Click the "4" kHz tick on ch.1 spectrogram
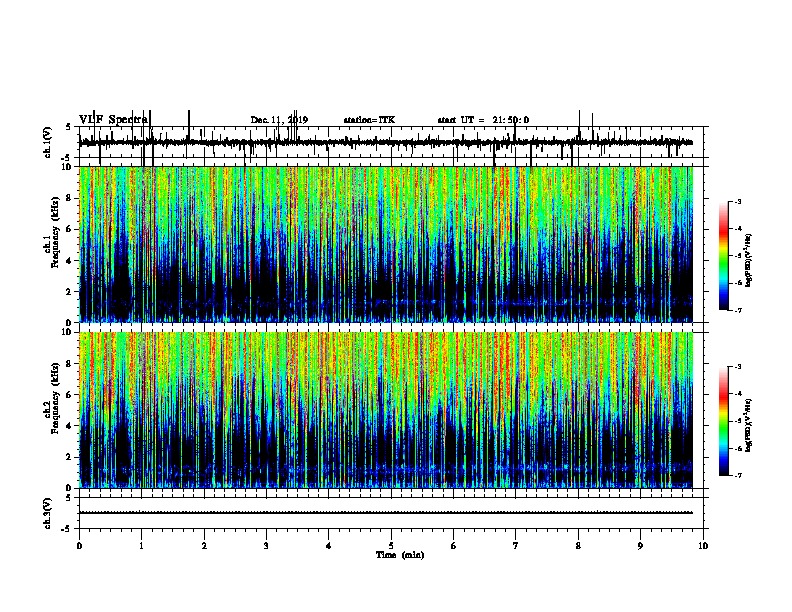Screen dimensions: 792x612 tap(70, 261)
